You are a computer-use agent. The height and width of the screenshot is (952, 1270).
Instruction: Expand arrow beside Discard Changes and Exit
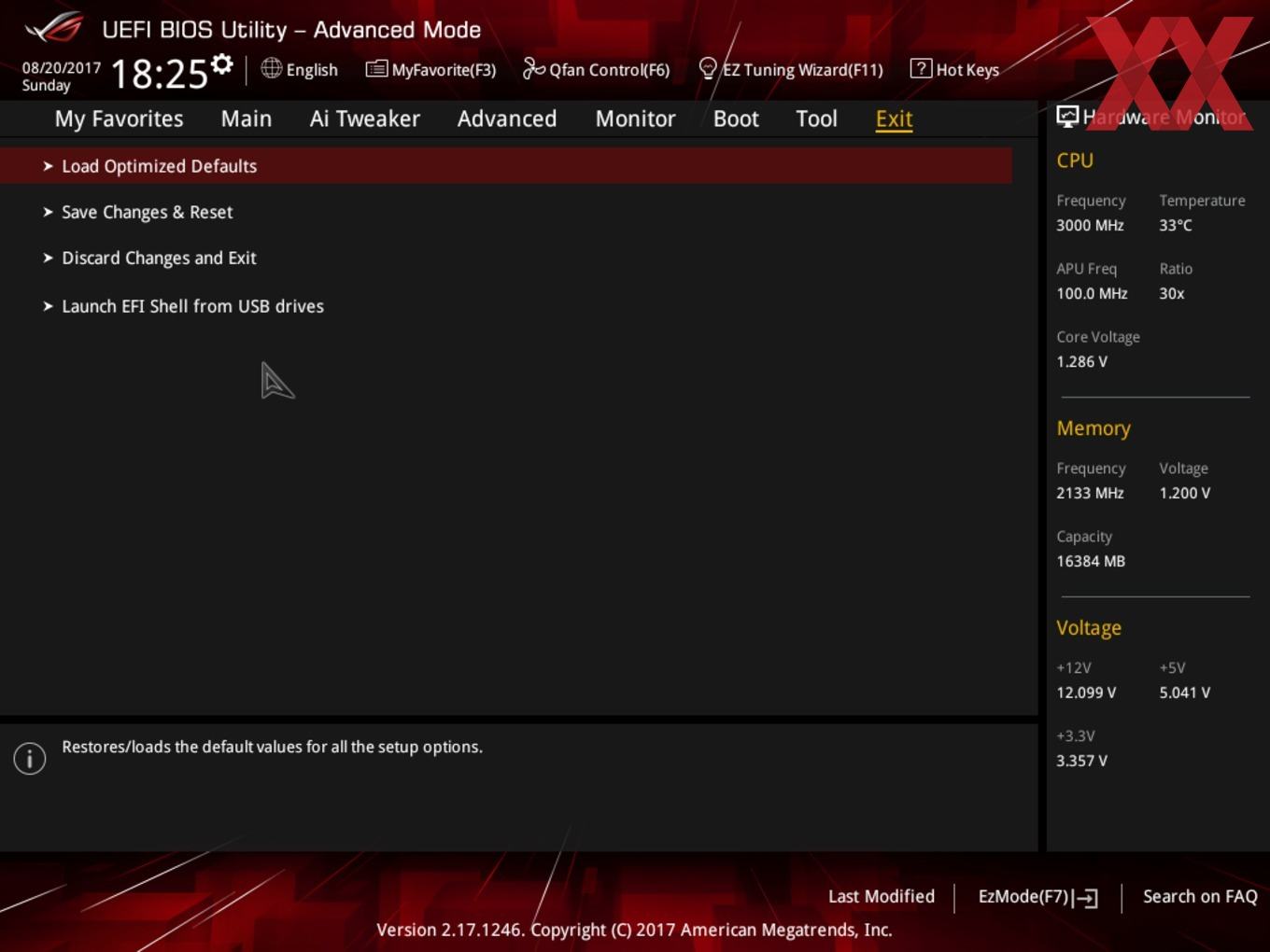(x=48, y=258)
